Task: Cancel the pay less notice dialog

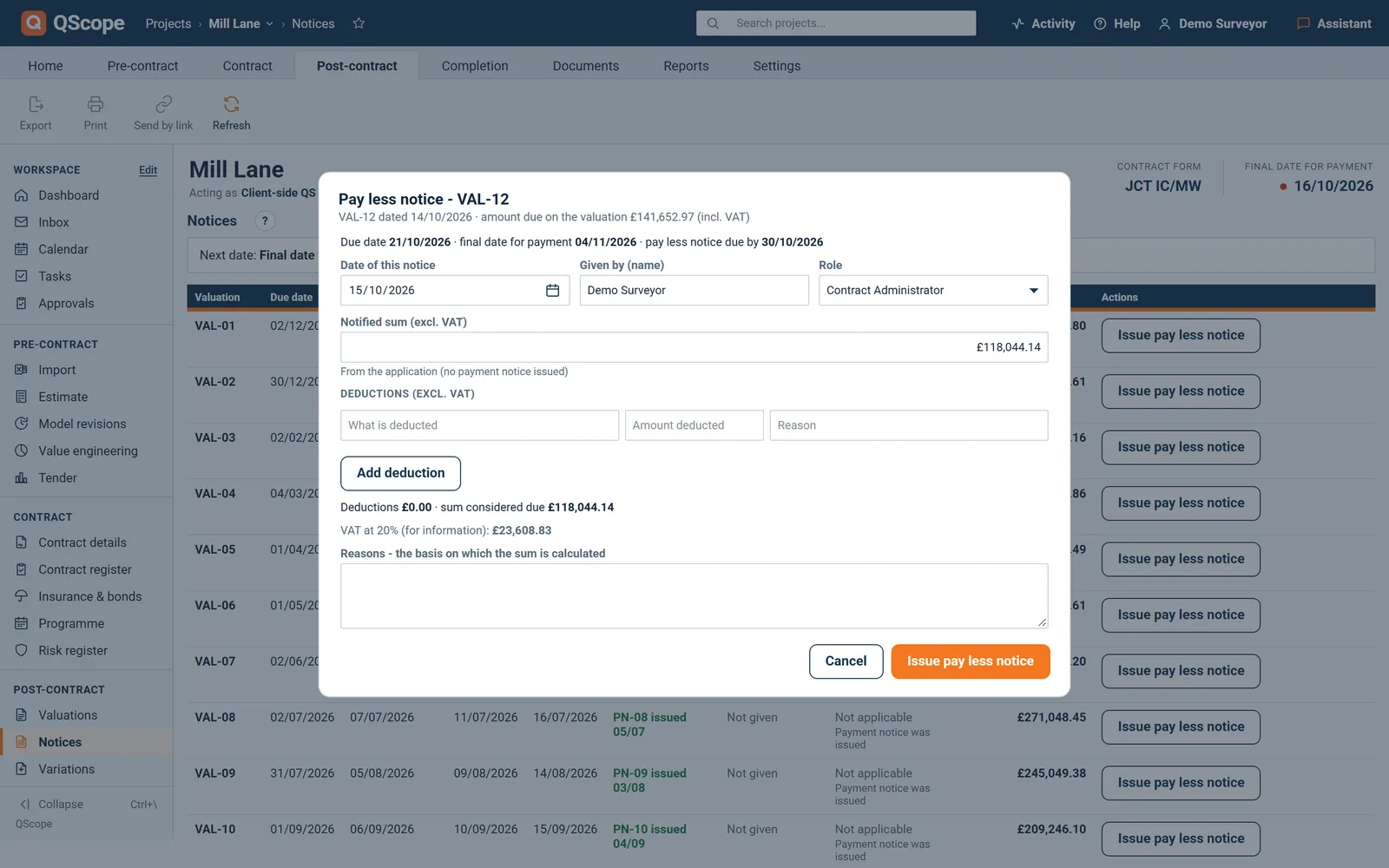Action: click(x=846, y=661)
